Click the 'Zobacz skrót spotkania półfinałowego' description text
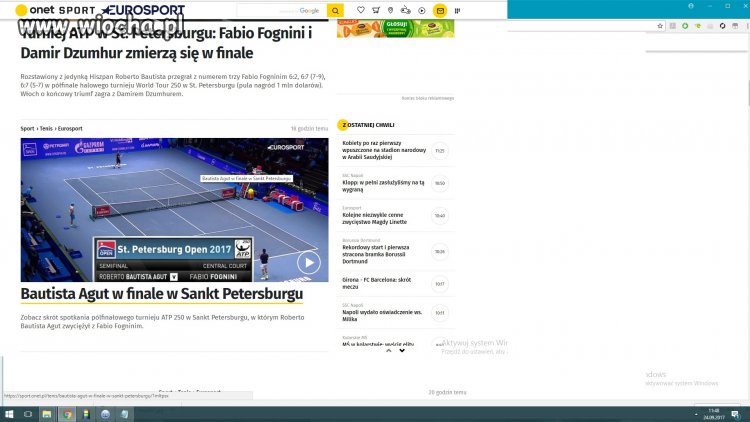Viewport: 750px width, 422px height. [x=163, y=322]
